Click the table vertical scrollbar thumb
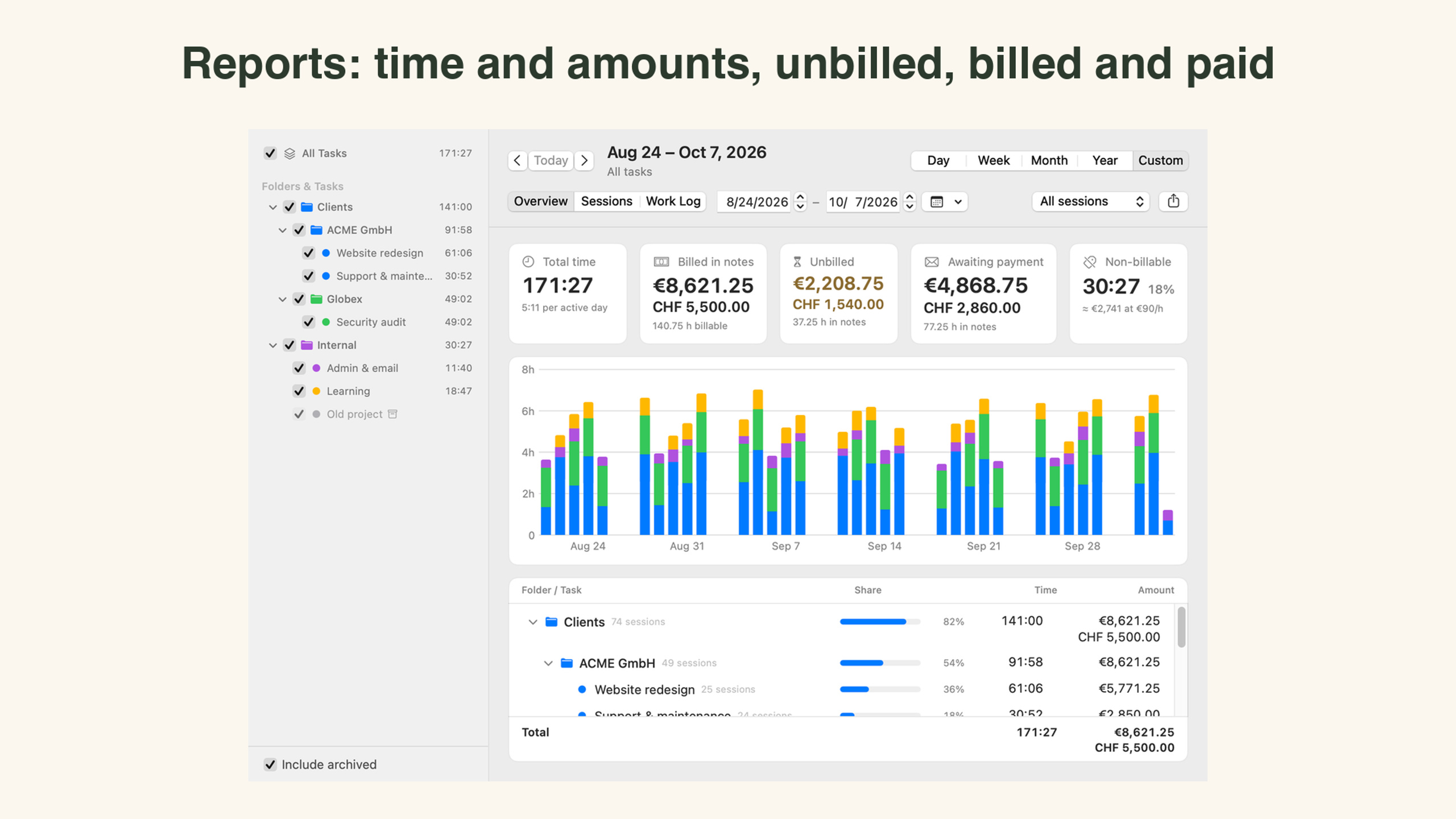Viewport: 1456px width, 819px height. [1181, 627]
